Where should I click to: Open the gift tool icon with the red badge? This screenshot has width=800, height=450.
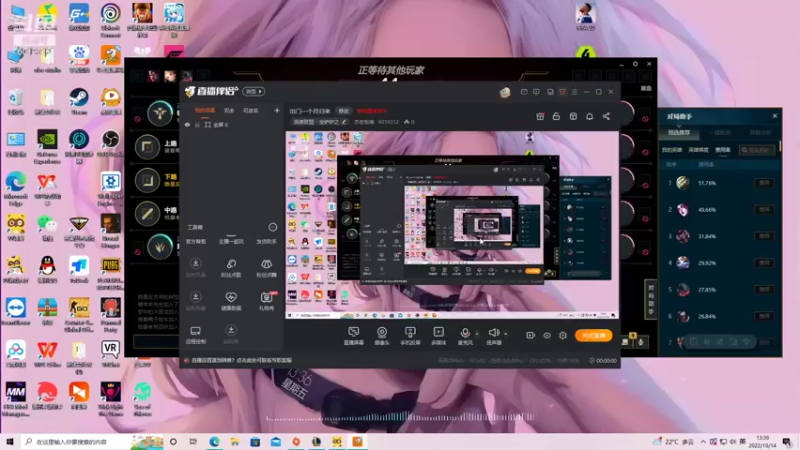(x=266, y=301)
